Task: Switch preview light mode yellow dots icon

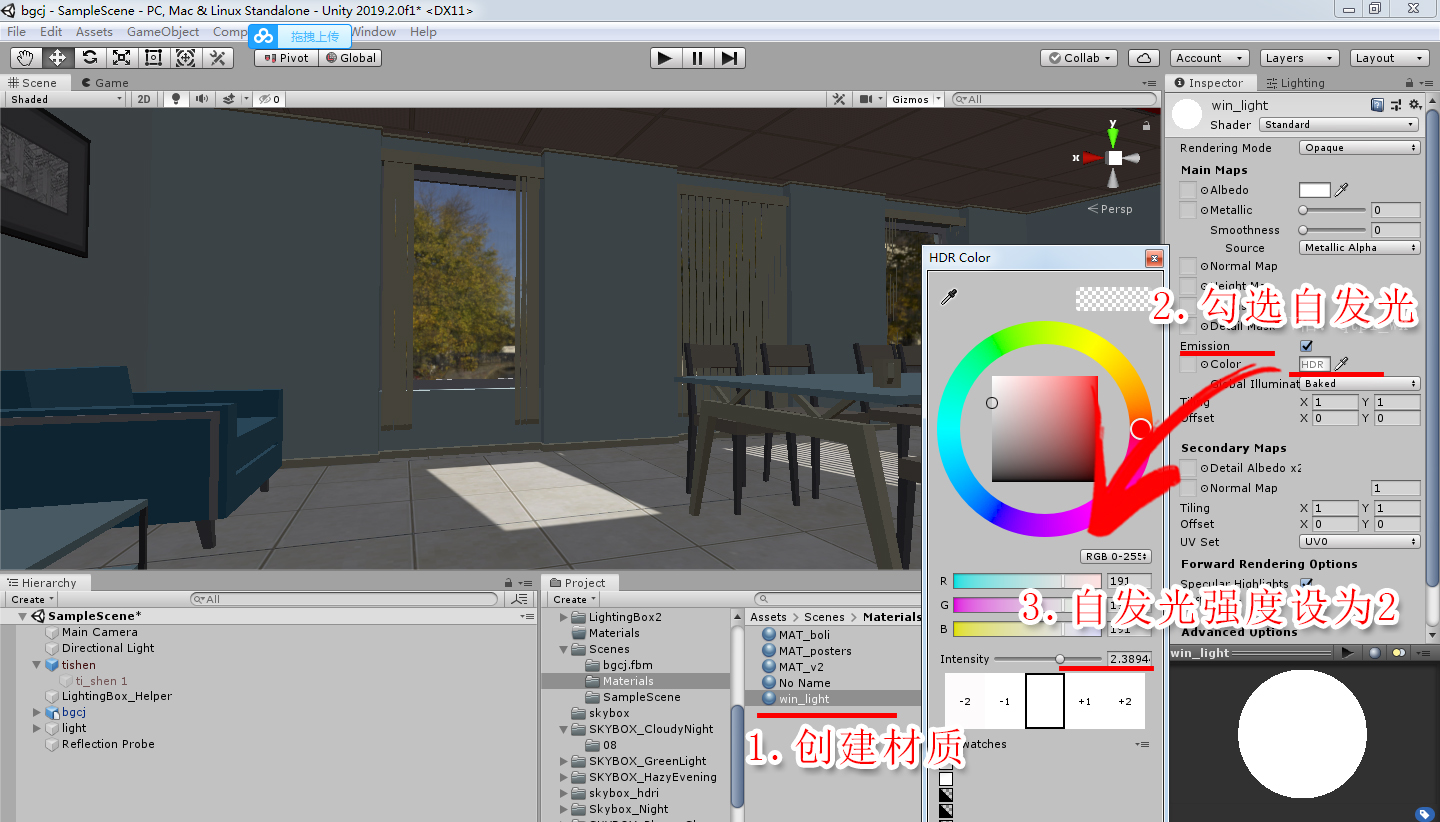Action: click(1398, 653)
